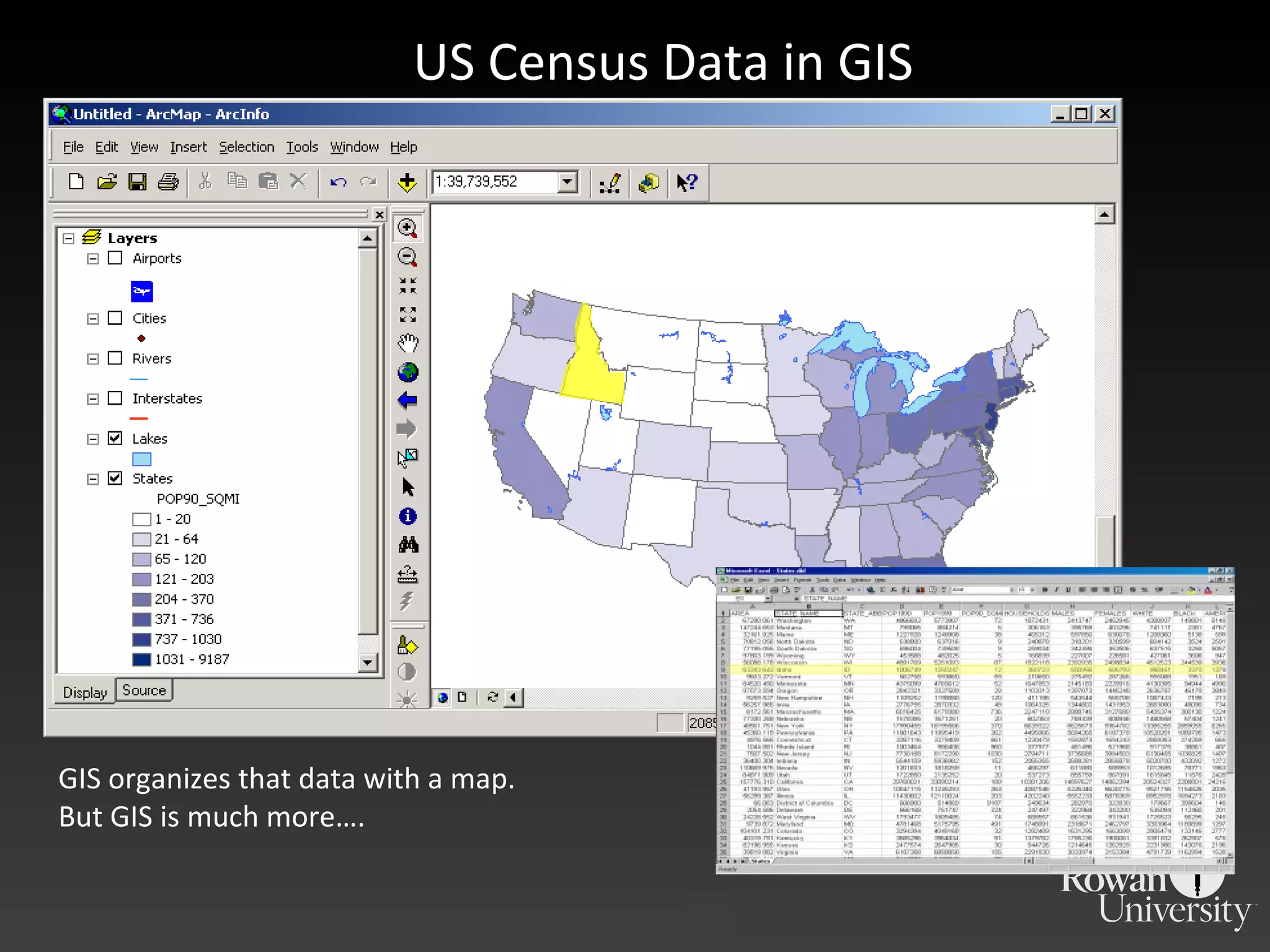Open the map scale dropdown
1270x952 pixels.
coord(567,182)
